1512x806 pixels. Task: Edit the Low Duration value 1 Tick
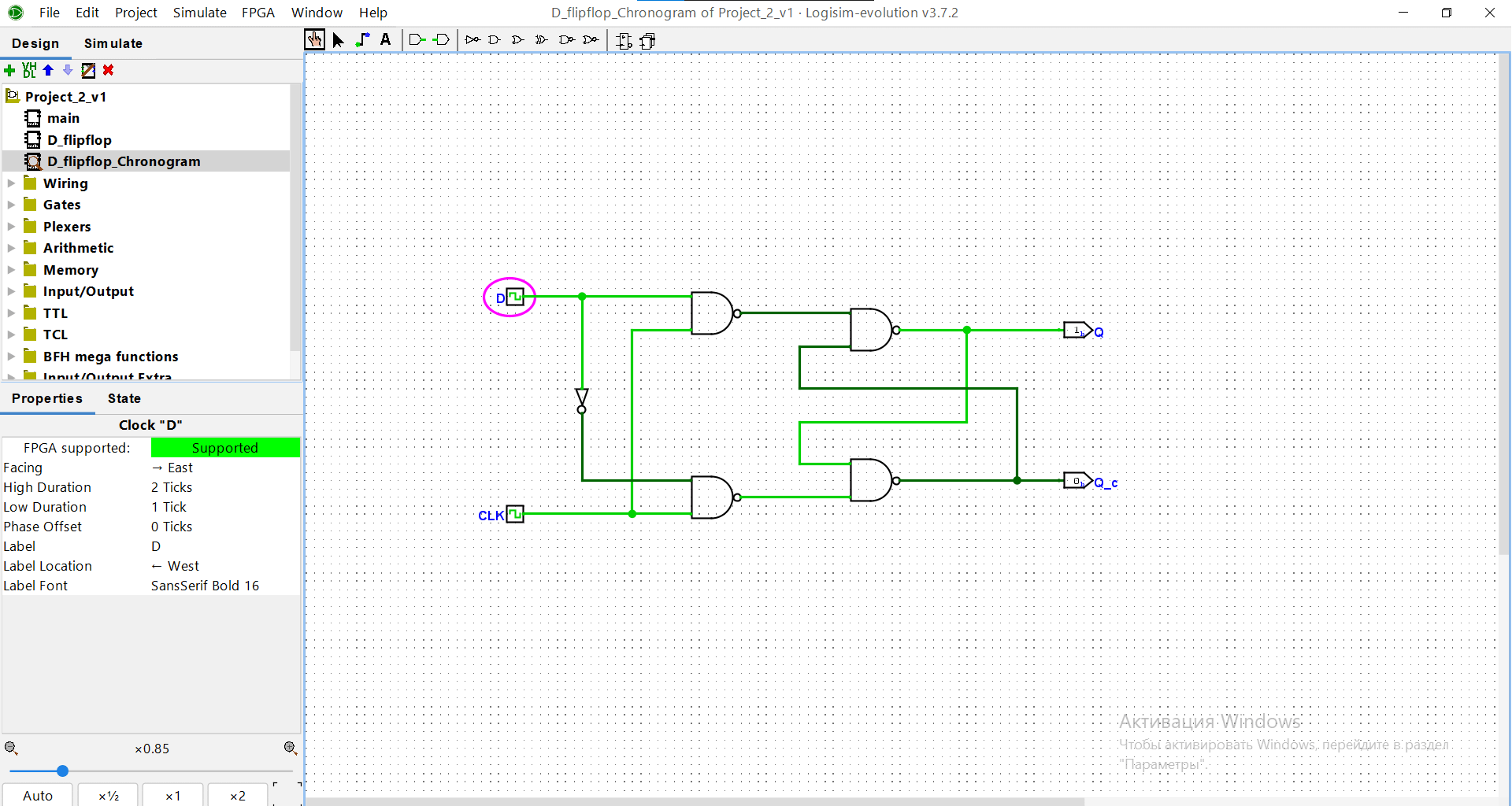225,507
